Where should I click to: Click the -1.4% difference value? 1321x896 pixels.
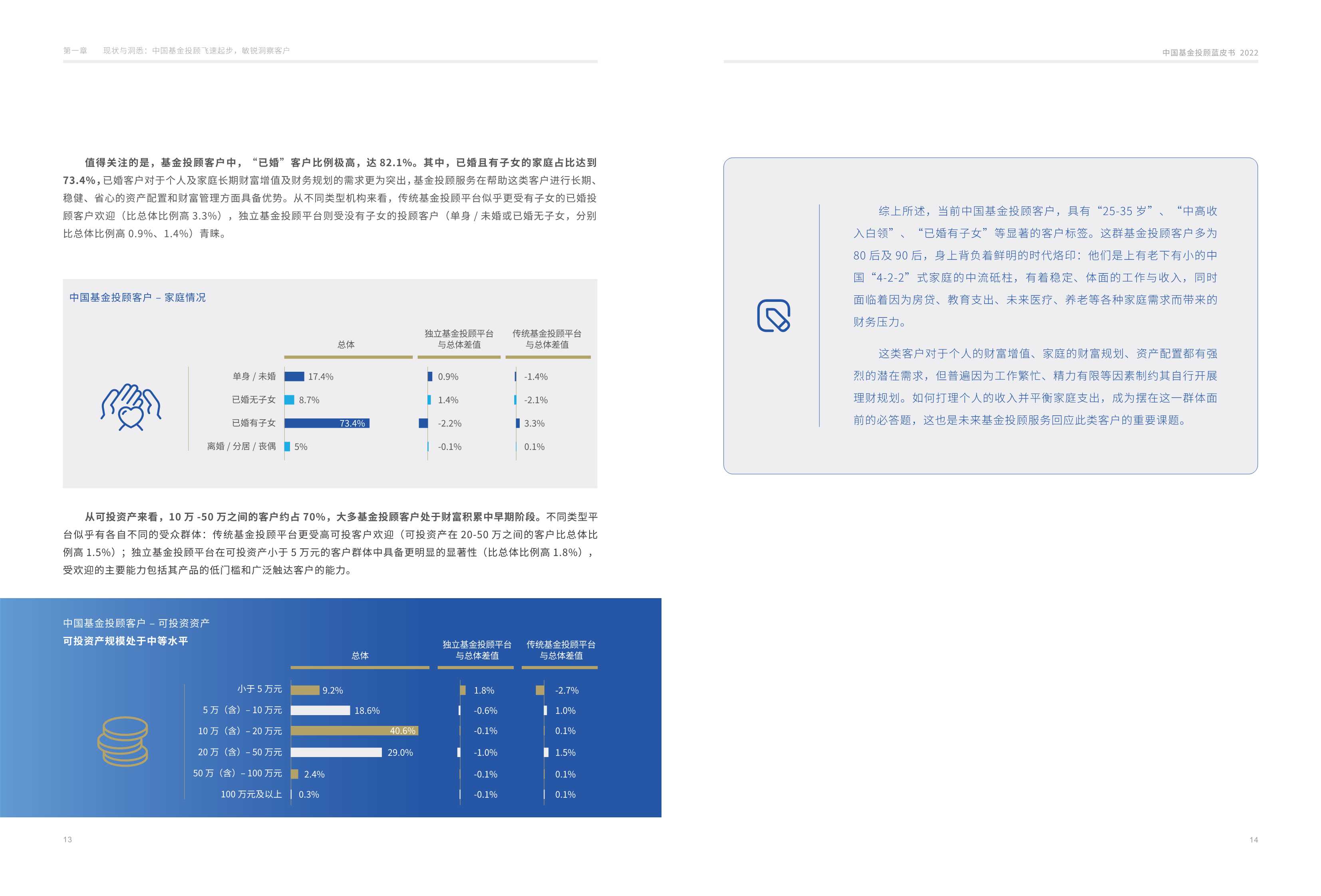pyautogui.click(x=536, y=377)
